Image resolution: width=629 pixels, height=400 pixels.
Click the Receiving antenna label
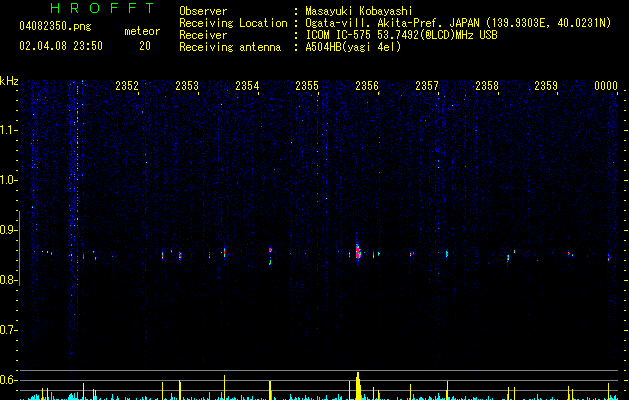[230, 47]
